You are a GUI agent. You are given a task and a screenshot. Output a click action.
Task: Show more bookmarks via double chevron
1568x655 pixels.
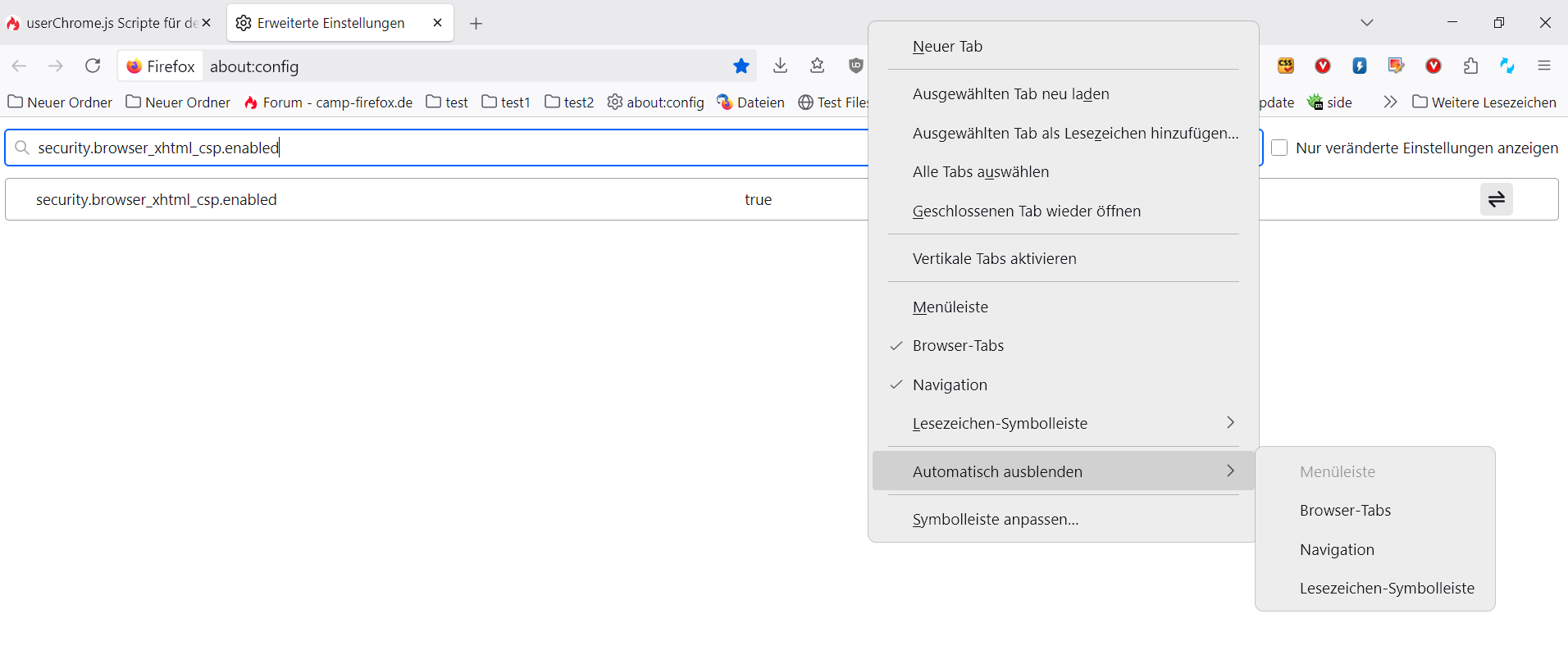[x=1389, y=102]
